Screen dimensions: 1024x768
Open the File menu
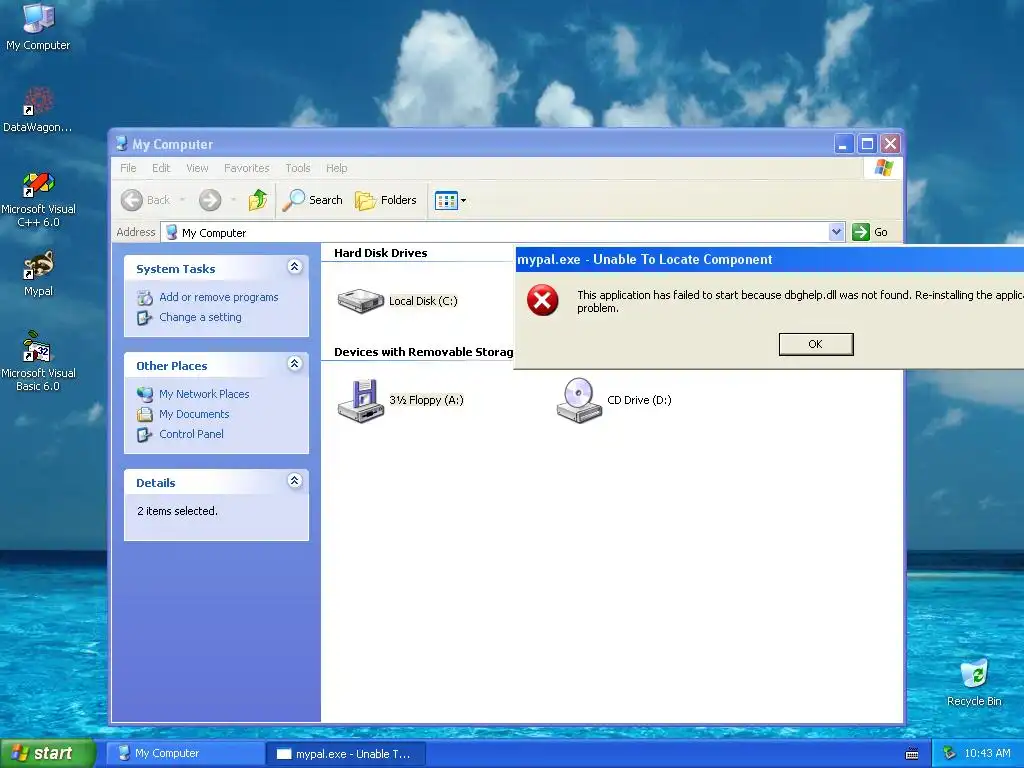[x=128, y=168]
